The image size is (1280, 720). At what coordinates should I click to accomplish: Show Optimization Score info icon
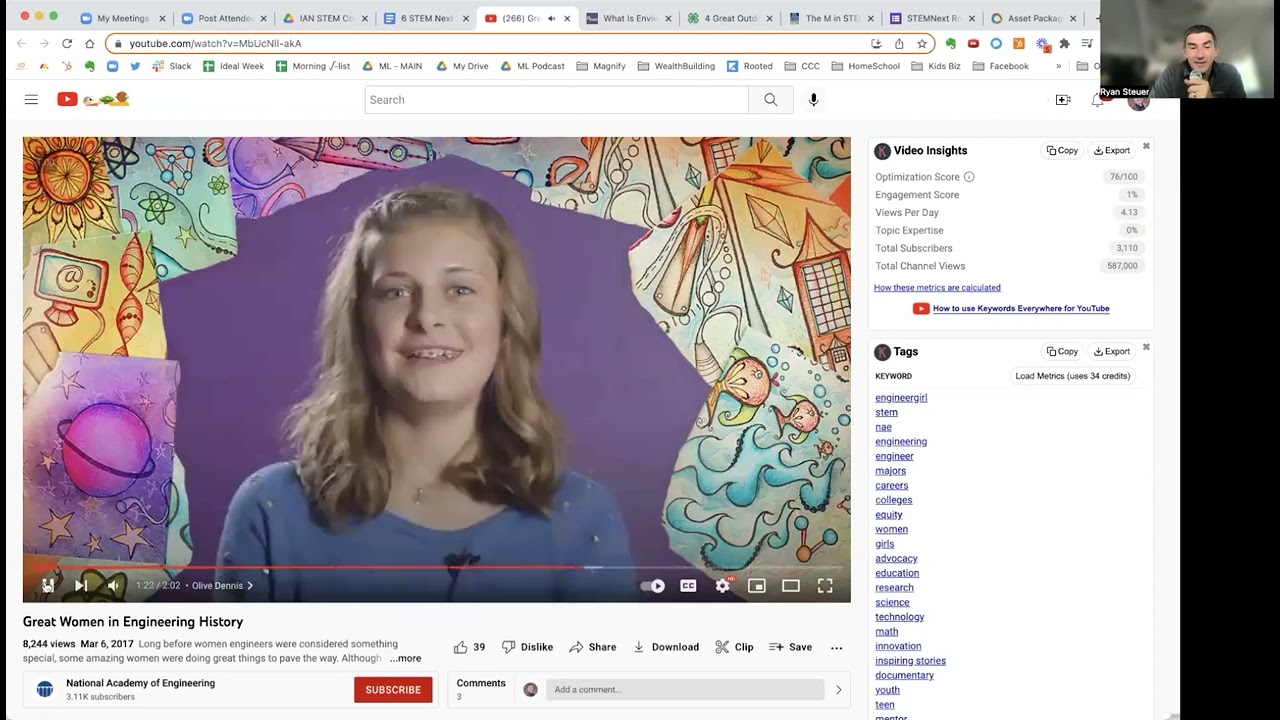pyautogui.click(x=969, y=177)
